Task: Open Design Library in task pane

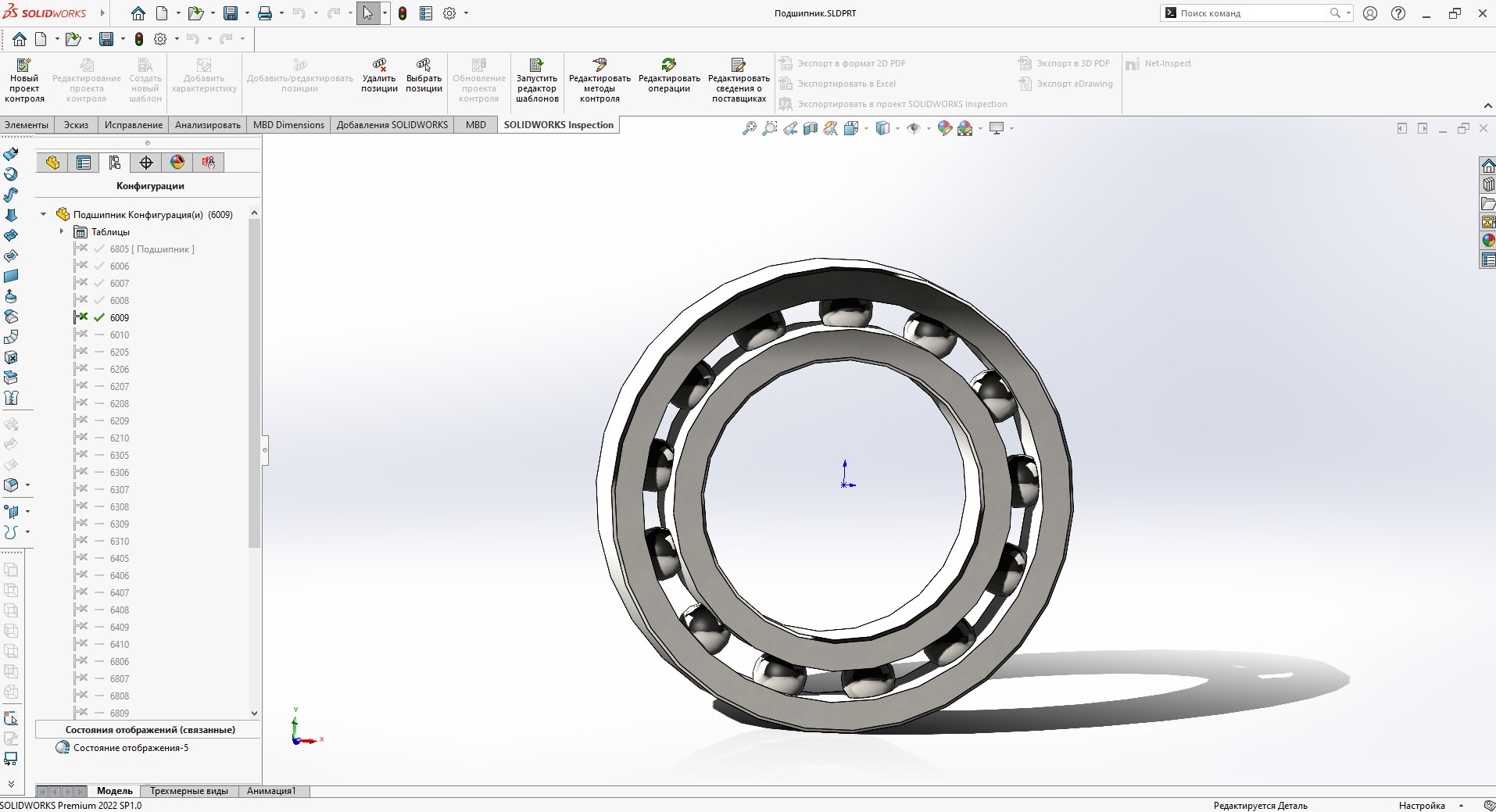Action: pos(1488,184)
